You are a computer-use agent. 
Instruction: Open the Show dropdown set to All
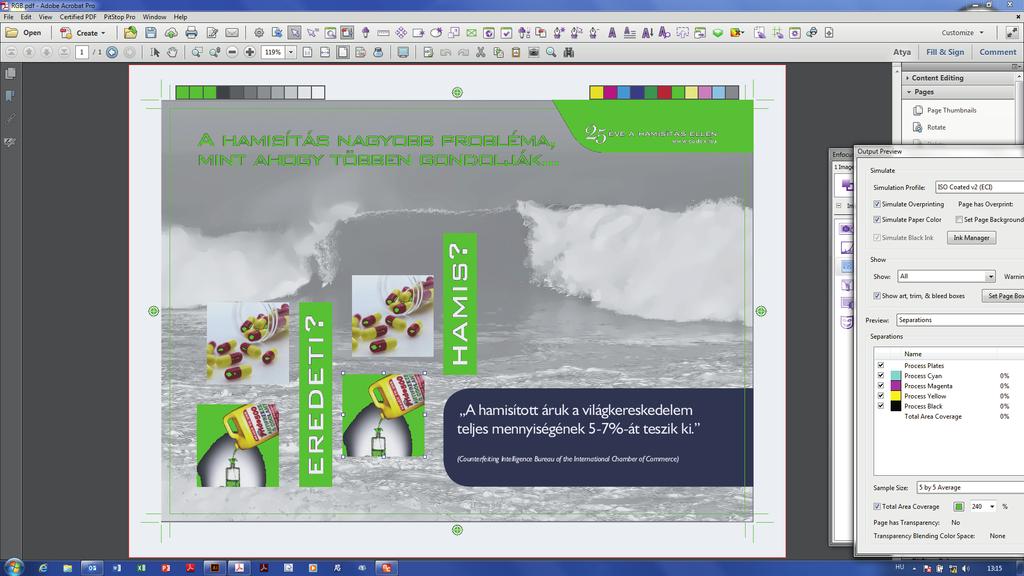point(946,276)
